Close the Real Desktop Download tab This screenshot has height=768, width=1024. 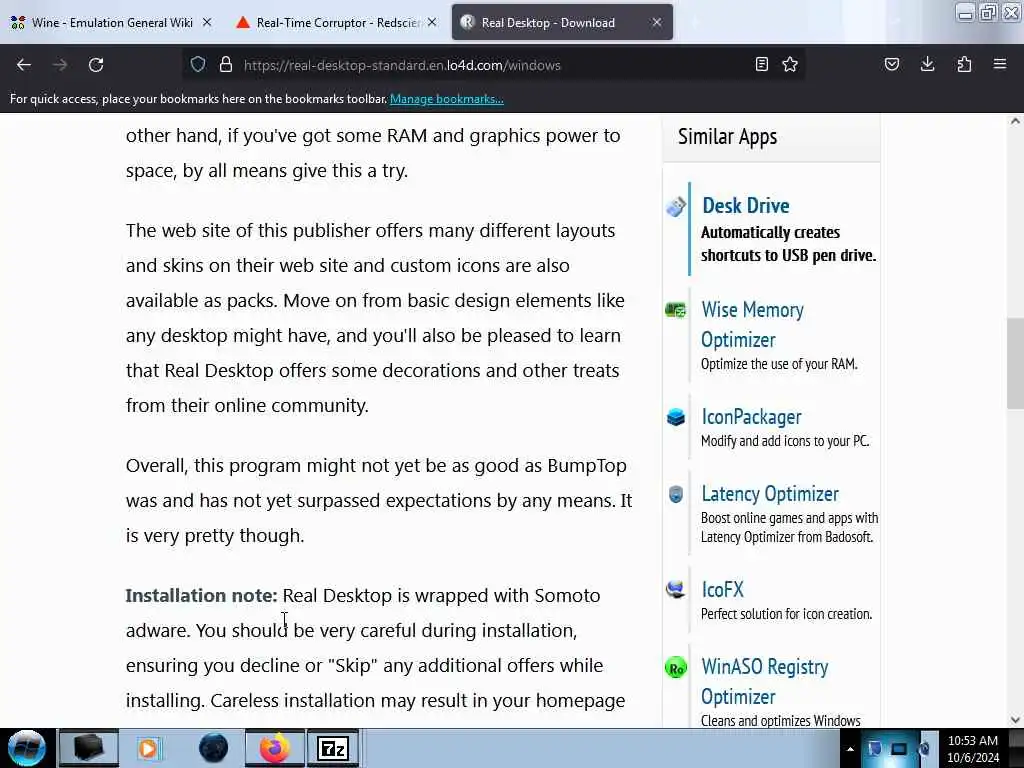click(x=657, y=22)
